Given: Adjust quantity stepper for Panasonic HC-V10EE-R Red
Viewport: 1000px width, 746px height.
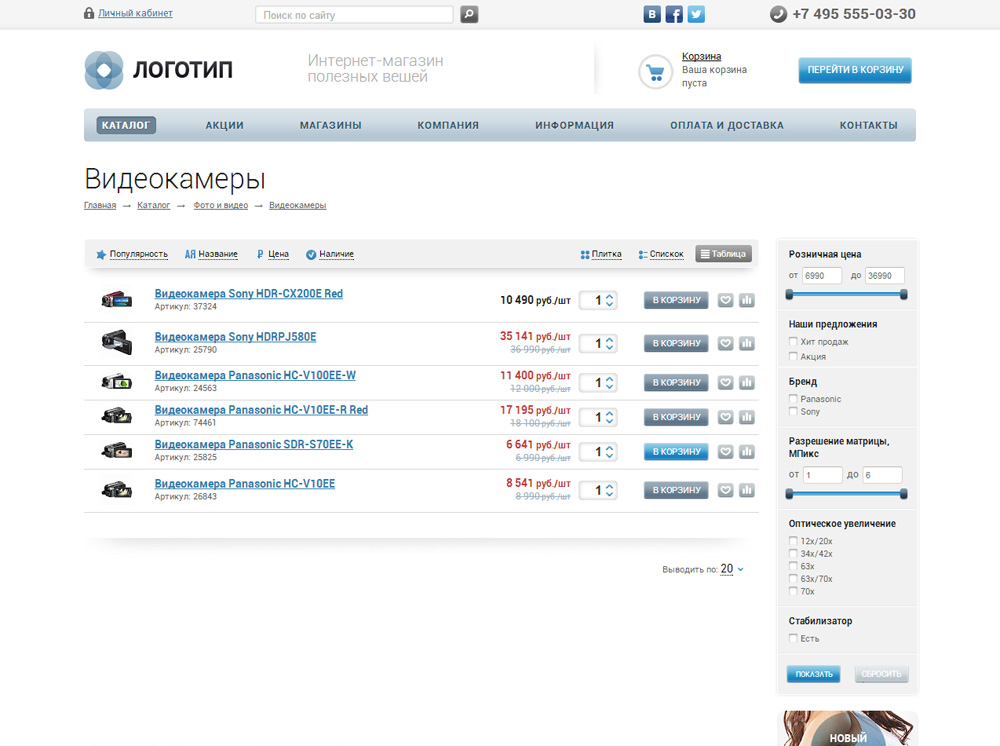Looking at the screenshot, I should [609, 417].
